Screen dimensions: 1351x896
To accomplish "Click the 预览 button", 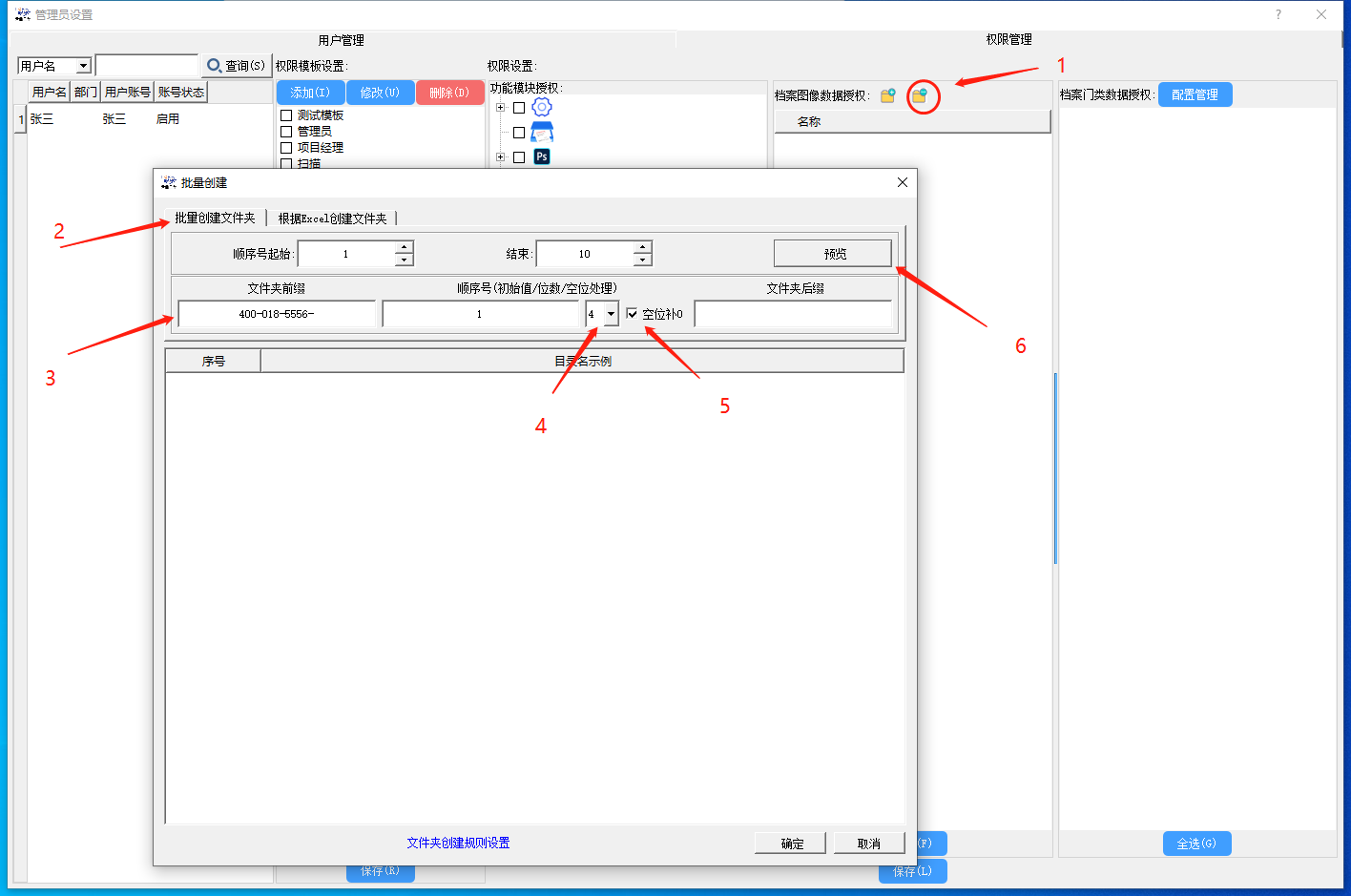I will pos(833,254).
